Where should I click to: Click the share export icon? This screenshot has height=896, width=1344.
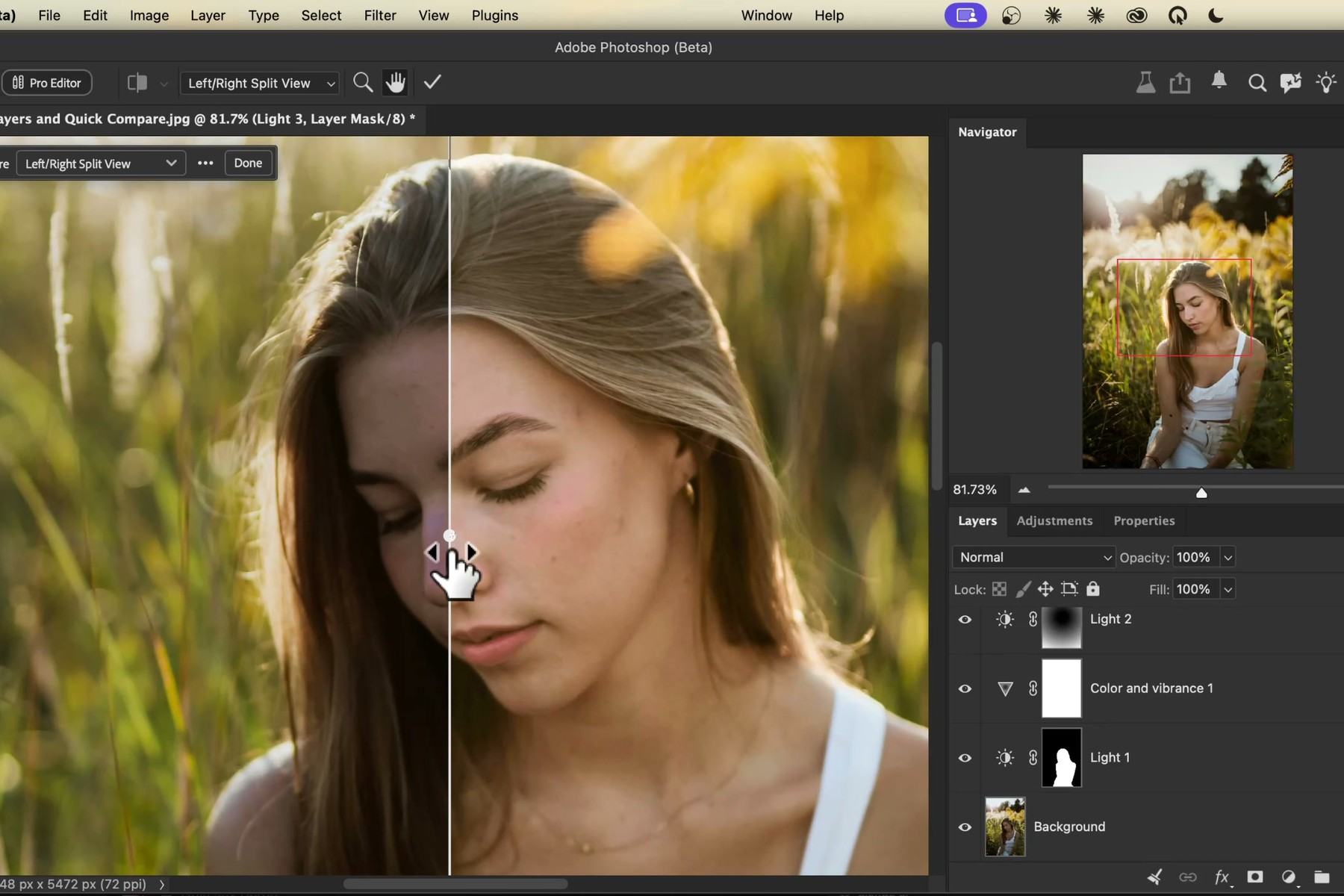click(1180, 82)
